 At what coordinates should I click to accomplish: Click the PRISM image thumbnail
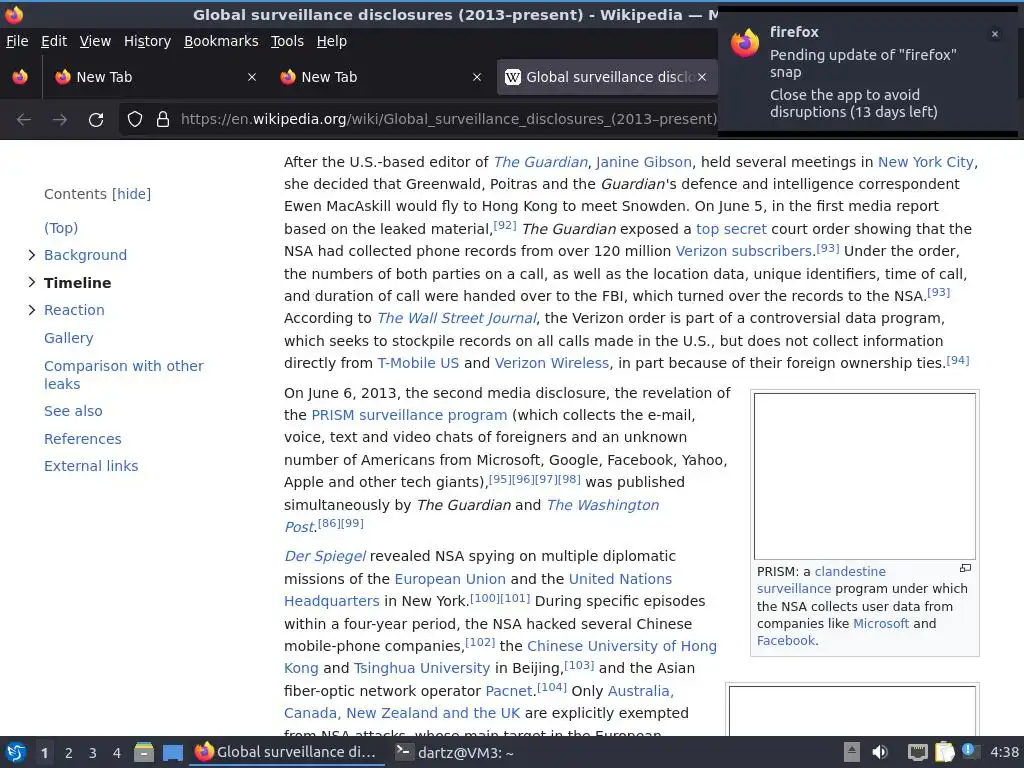point(865,476)
